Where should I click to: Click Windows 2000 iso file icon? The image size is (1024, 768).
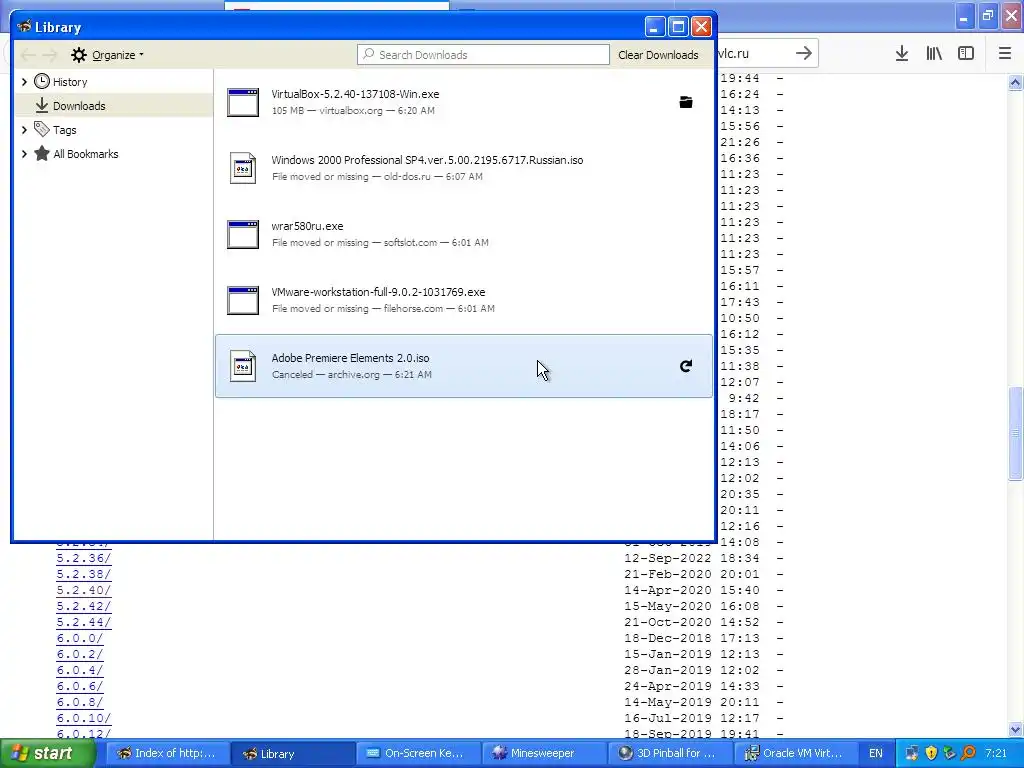(x=243, y=168)
